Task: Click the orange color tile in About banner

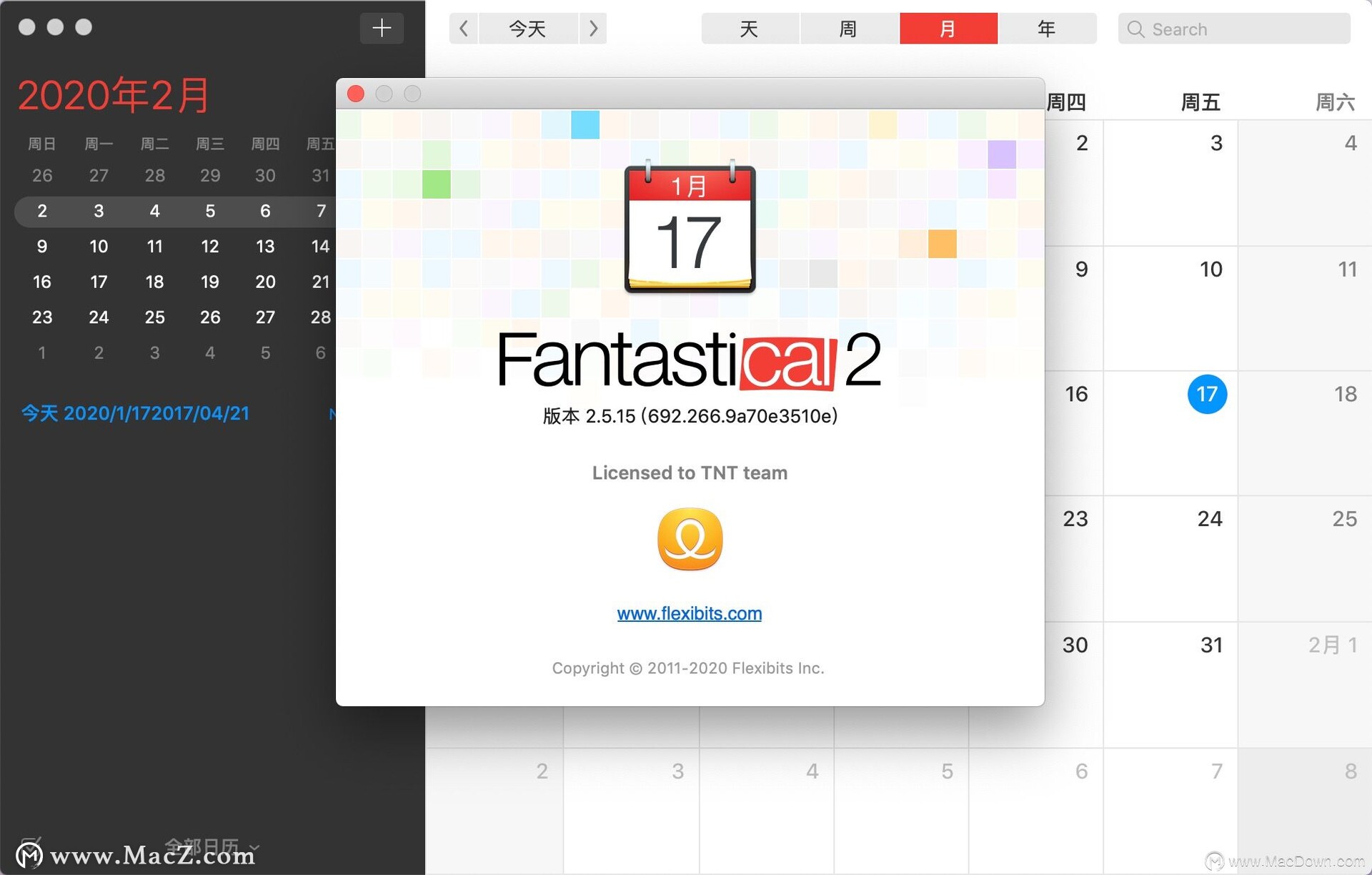Action: (x=943, y=244)
